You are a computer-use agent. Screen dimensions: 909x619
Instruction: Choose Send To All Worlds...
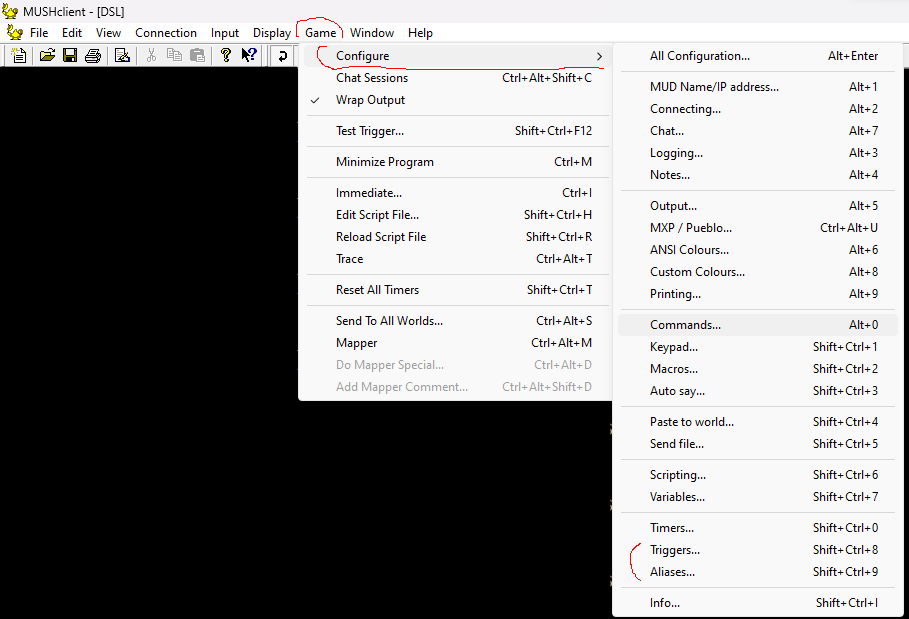(457, 321)
